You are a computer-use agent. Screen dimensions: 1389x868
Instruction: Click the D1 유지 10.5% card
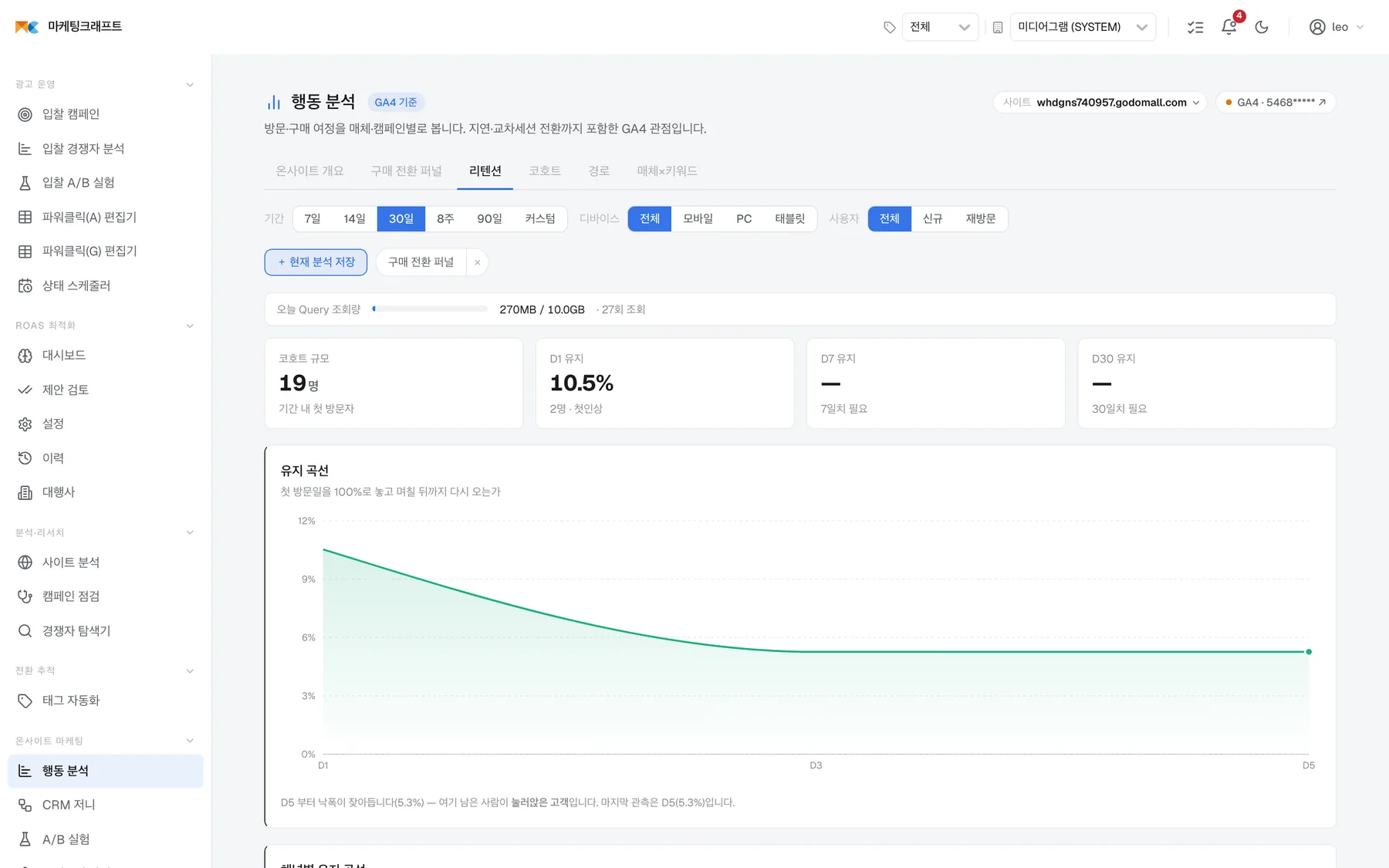point(665,383)
